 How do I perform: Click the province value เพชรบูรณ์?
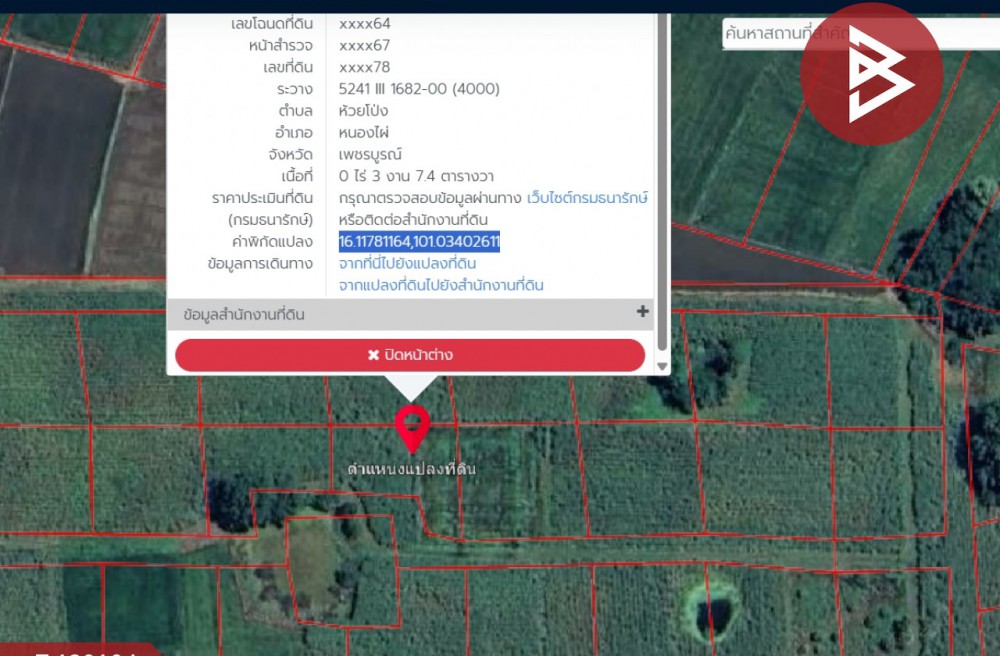click(x=370, y=154)
